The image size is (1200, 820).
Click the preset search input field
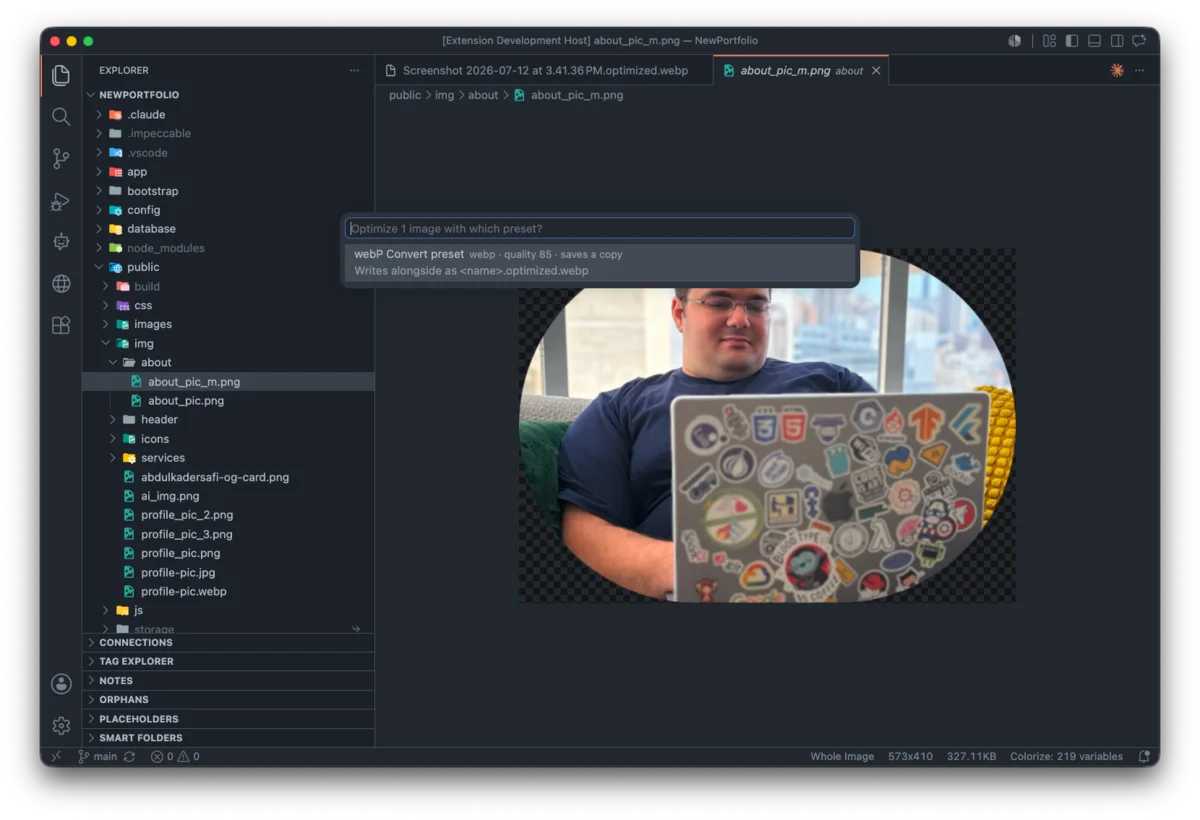pyautogui.click(x=600, y=229)
